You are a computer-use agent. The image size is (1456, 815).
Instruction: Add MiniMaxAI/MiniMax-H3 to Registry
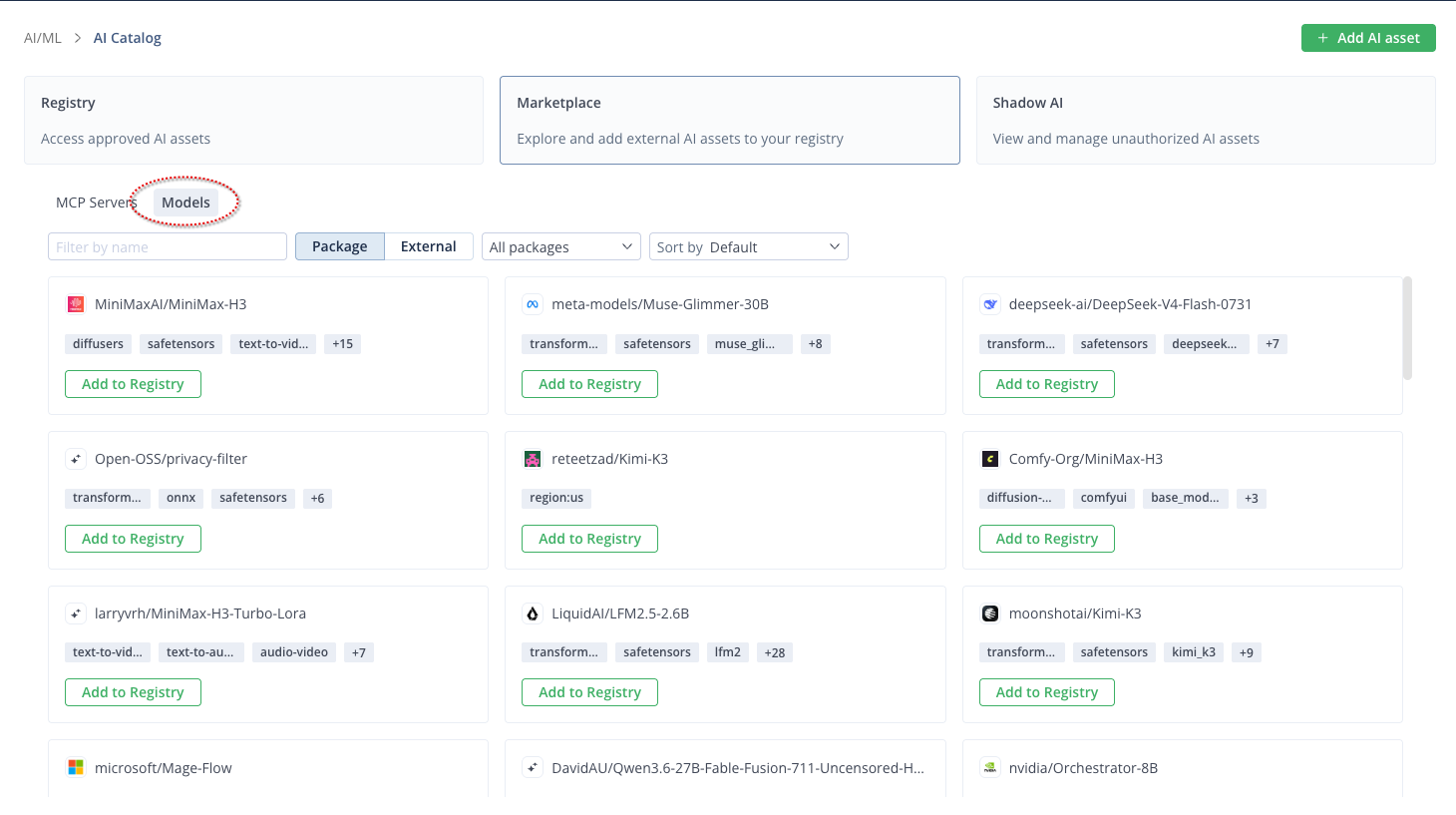point(133,384)
